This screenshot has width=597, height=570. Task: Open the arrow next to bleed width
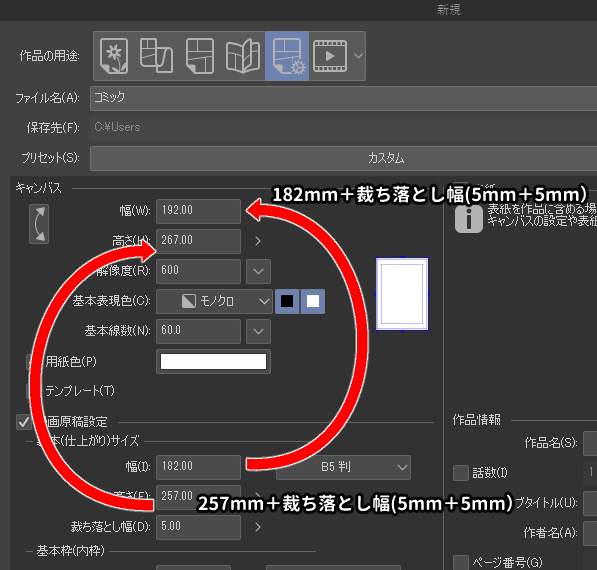tap(258, 527)
